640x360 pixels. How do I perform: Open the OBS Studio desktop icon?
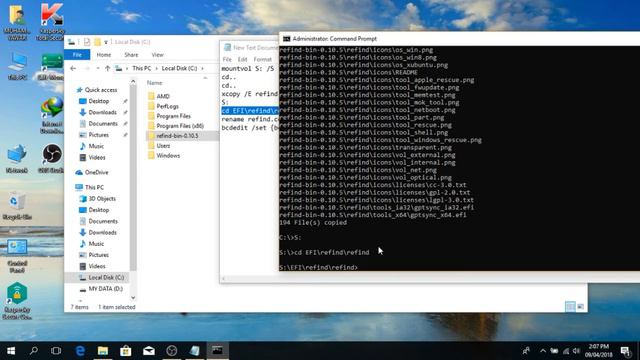click(51, 159)
